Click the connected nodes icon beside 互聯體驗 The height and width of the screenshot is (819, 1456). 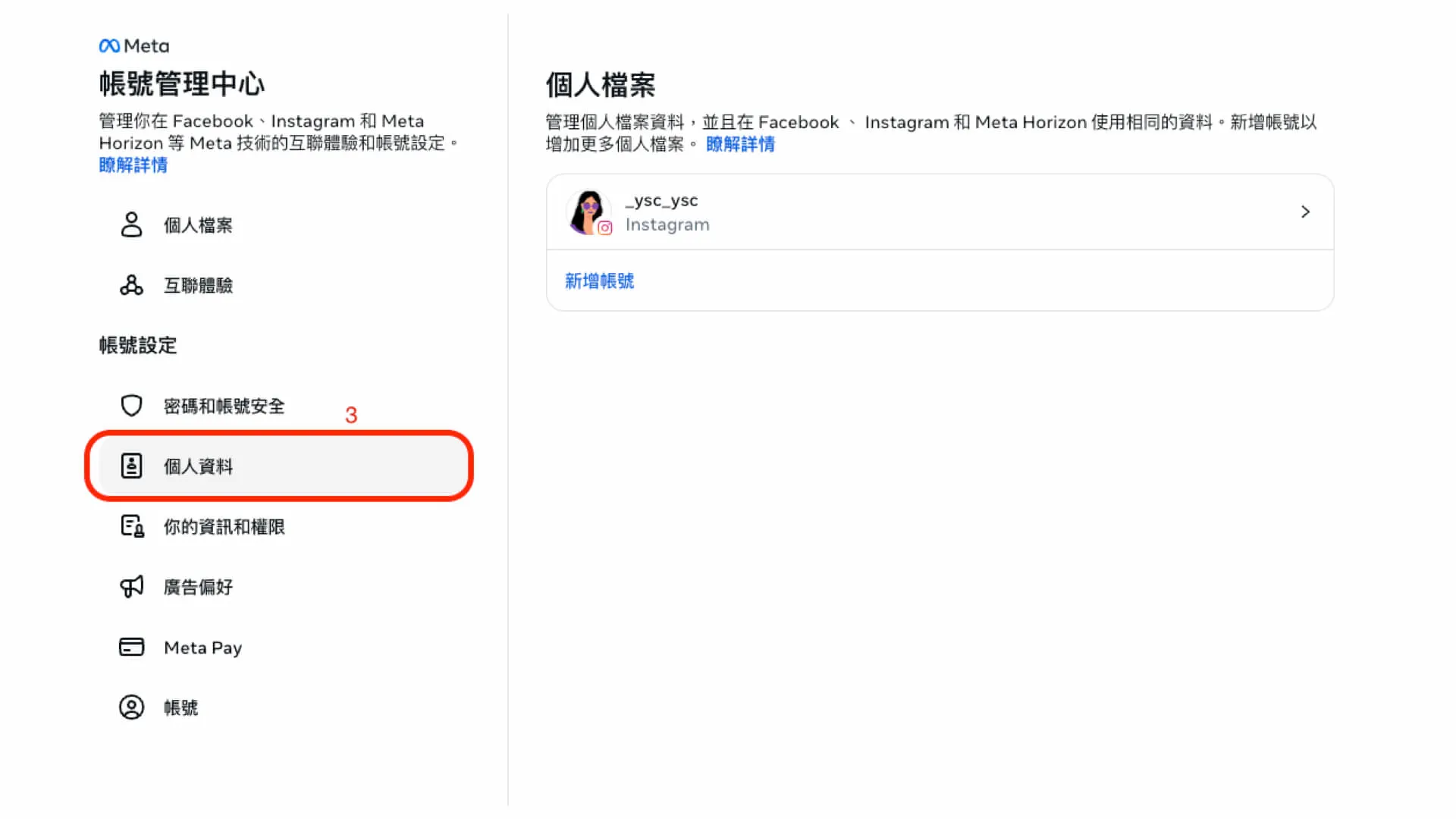point(131,285)
